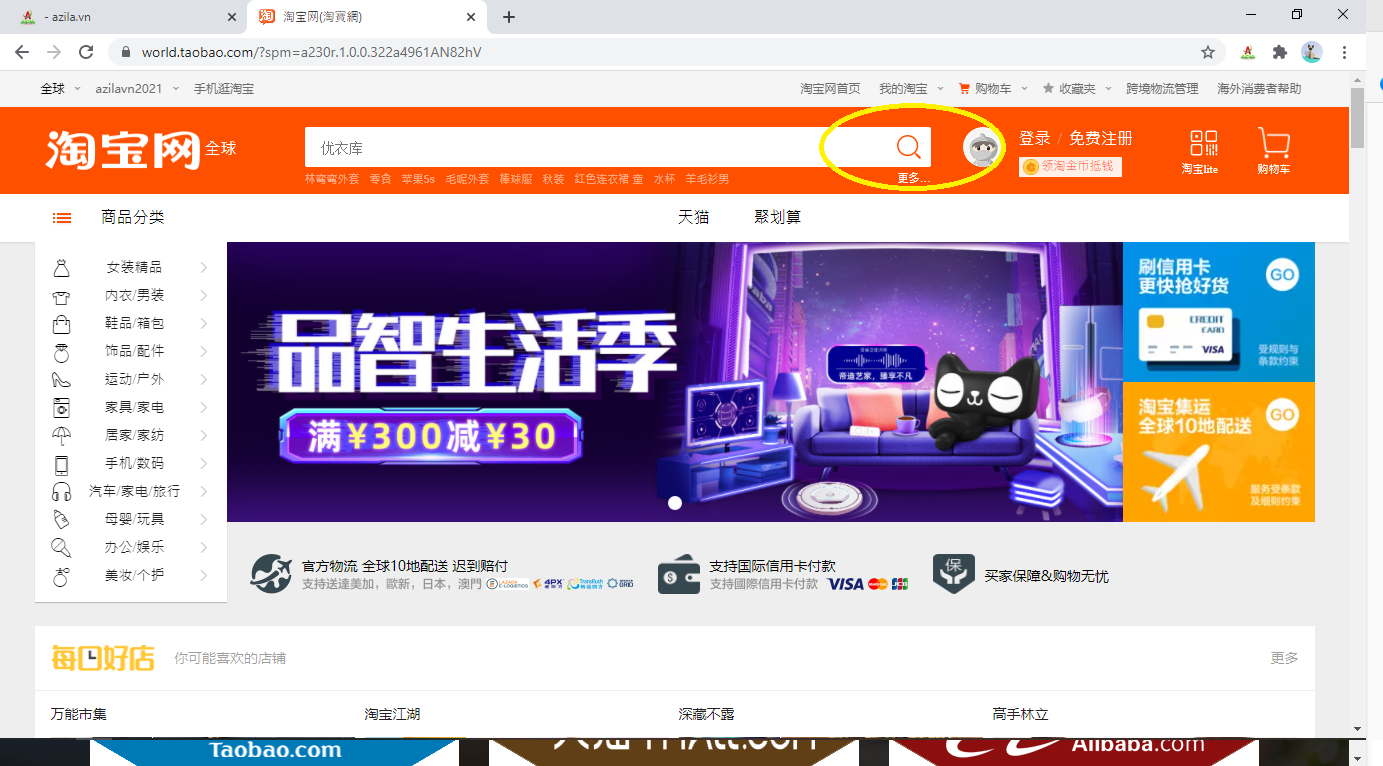Click the page vertical scrollbar thumb
The image size is (1383, 766).
tap(1357, 117)
